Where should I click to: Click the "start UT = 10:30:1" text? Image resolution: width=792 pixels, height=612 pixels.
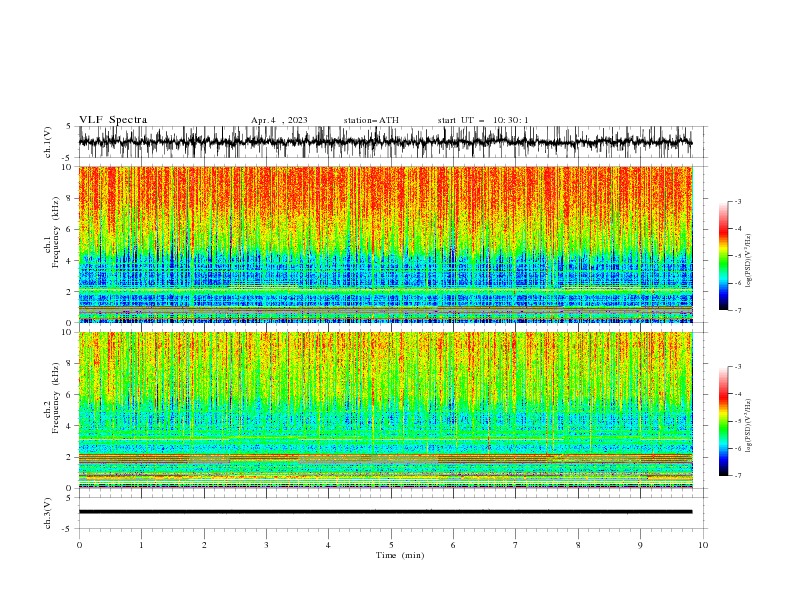(x=483, y=120)
